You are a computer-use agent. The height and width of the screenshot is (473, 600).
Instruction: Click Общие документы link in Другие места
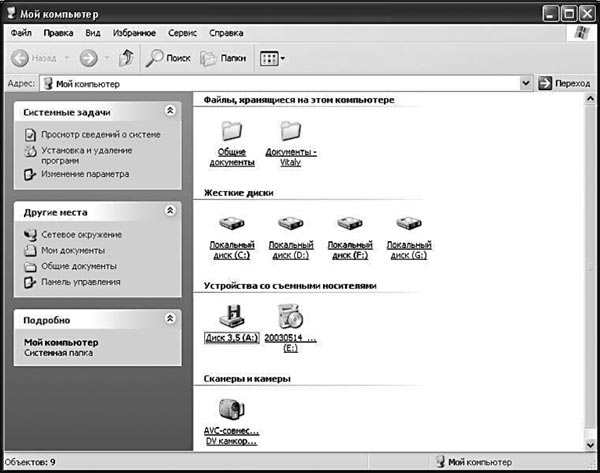pyautogui.click(x=79, y=266)
